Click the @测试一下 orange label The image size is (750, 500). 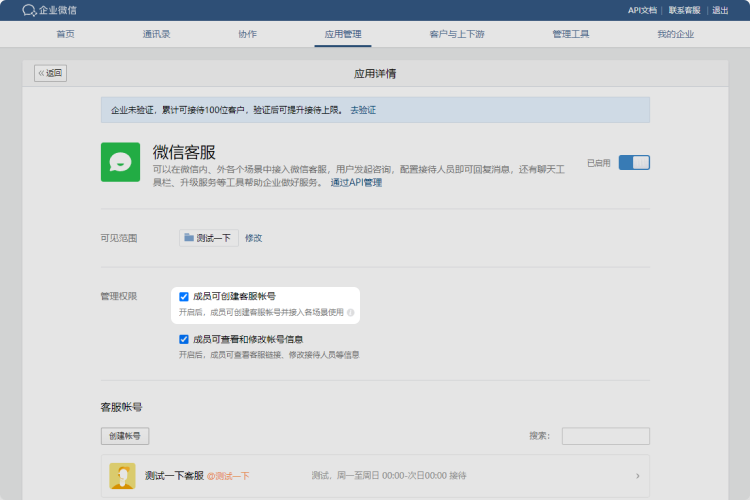point(228,476)
